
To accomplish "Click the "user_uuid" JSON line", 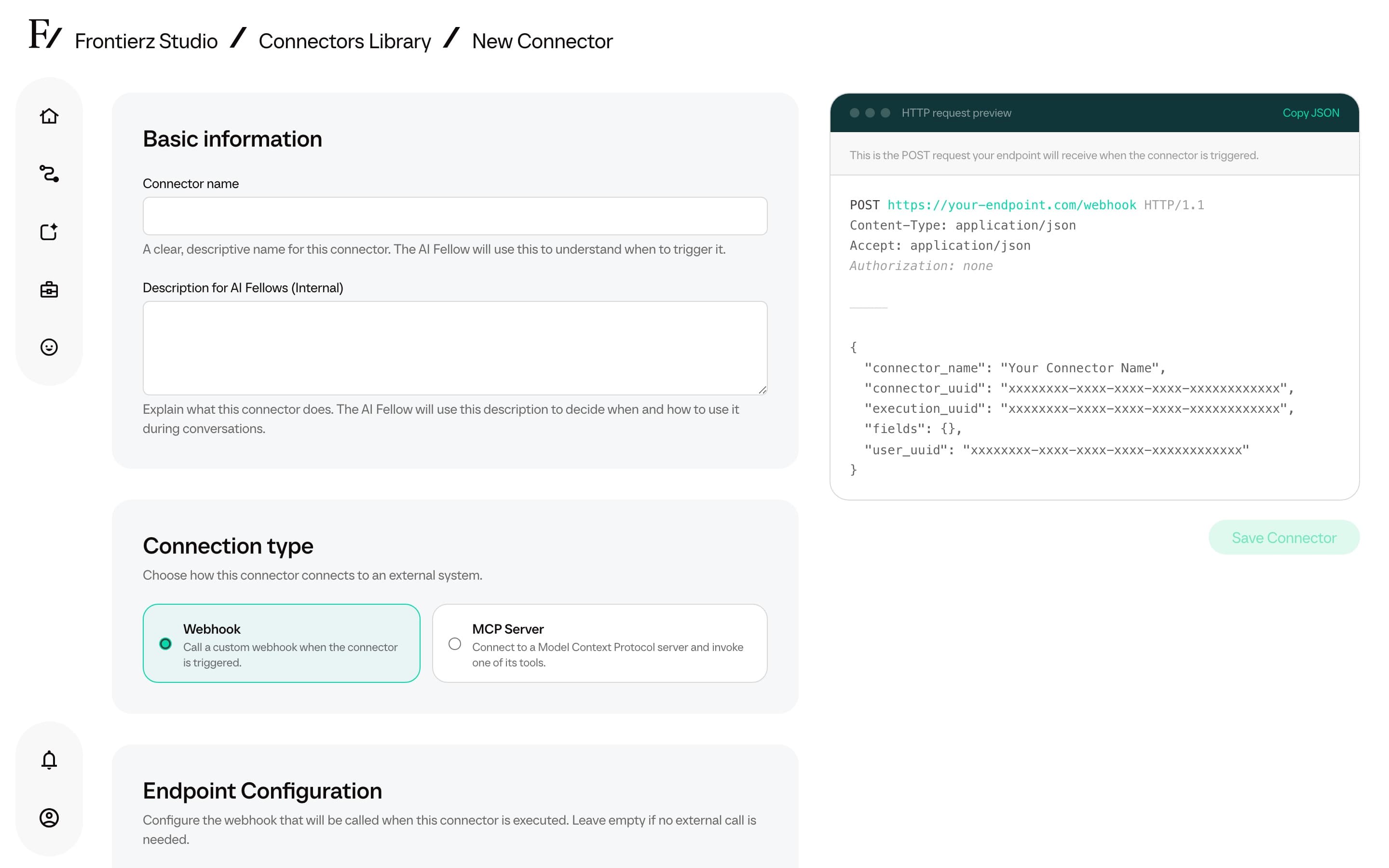I will point(1057,450).
